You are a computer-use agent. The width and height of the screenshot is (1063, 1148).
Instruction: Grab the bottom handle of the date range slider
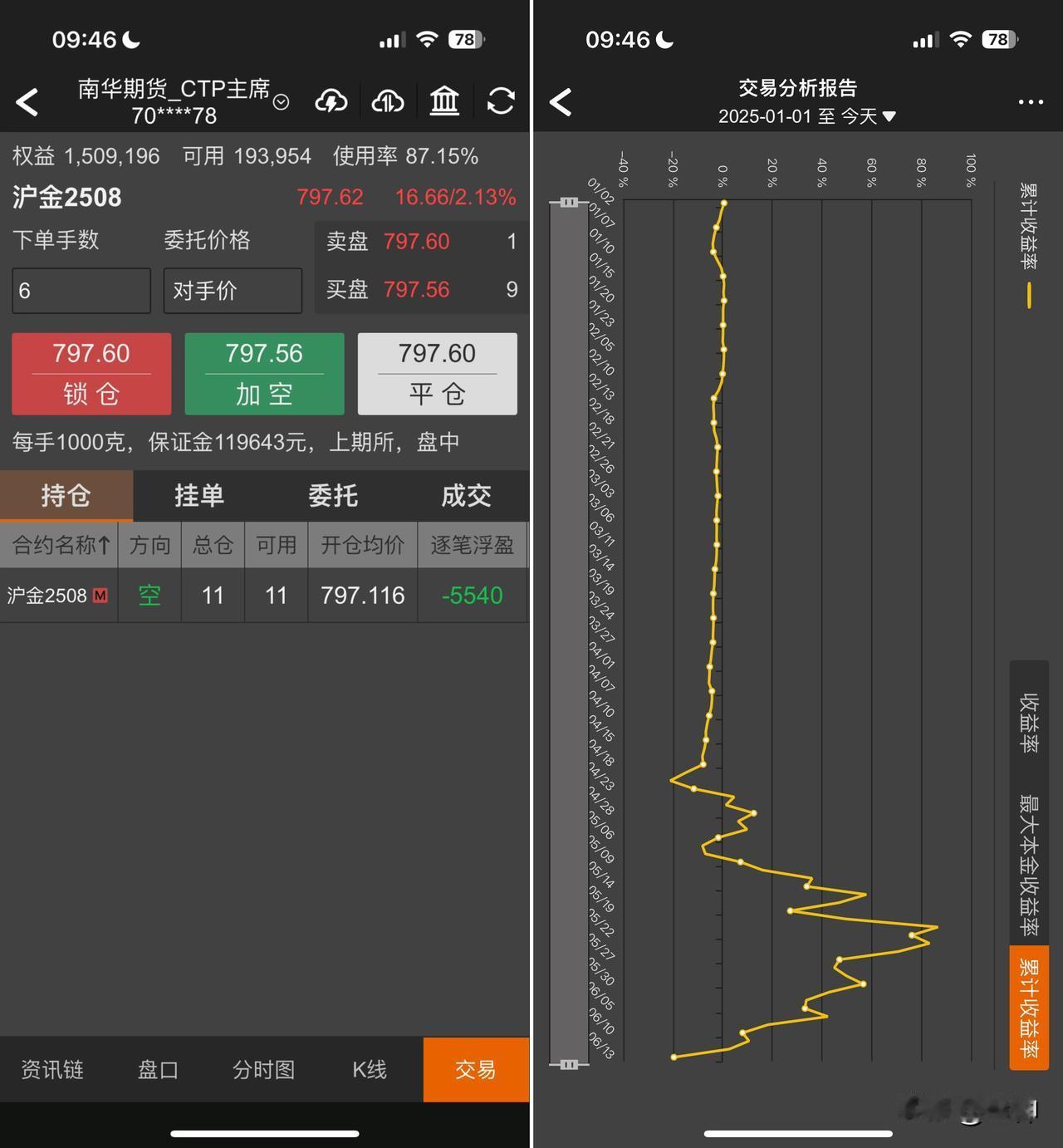coord(569,1064)
